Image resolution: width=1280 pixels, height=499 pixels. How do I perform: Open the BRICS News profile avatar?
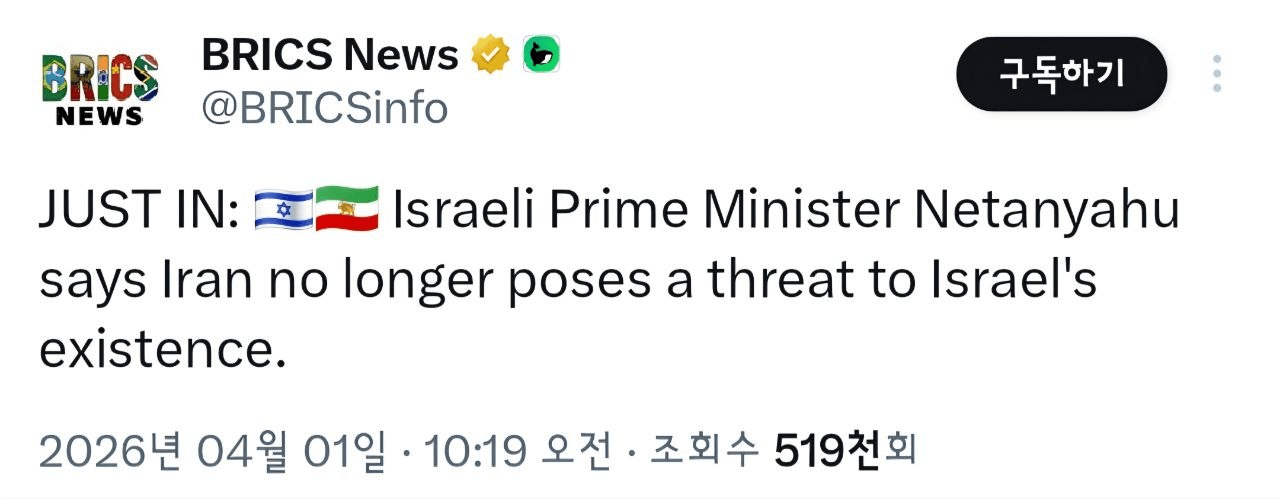coord(99,88)
